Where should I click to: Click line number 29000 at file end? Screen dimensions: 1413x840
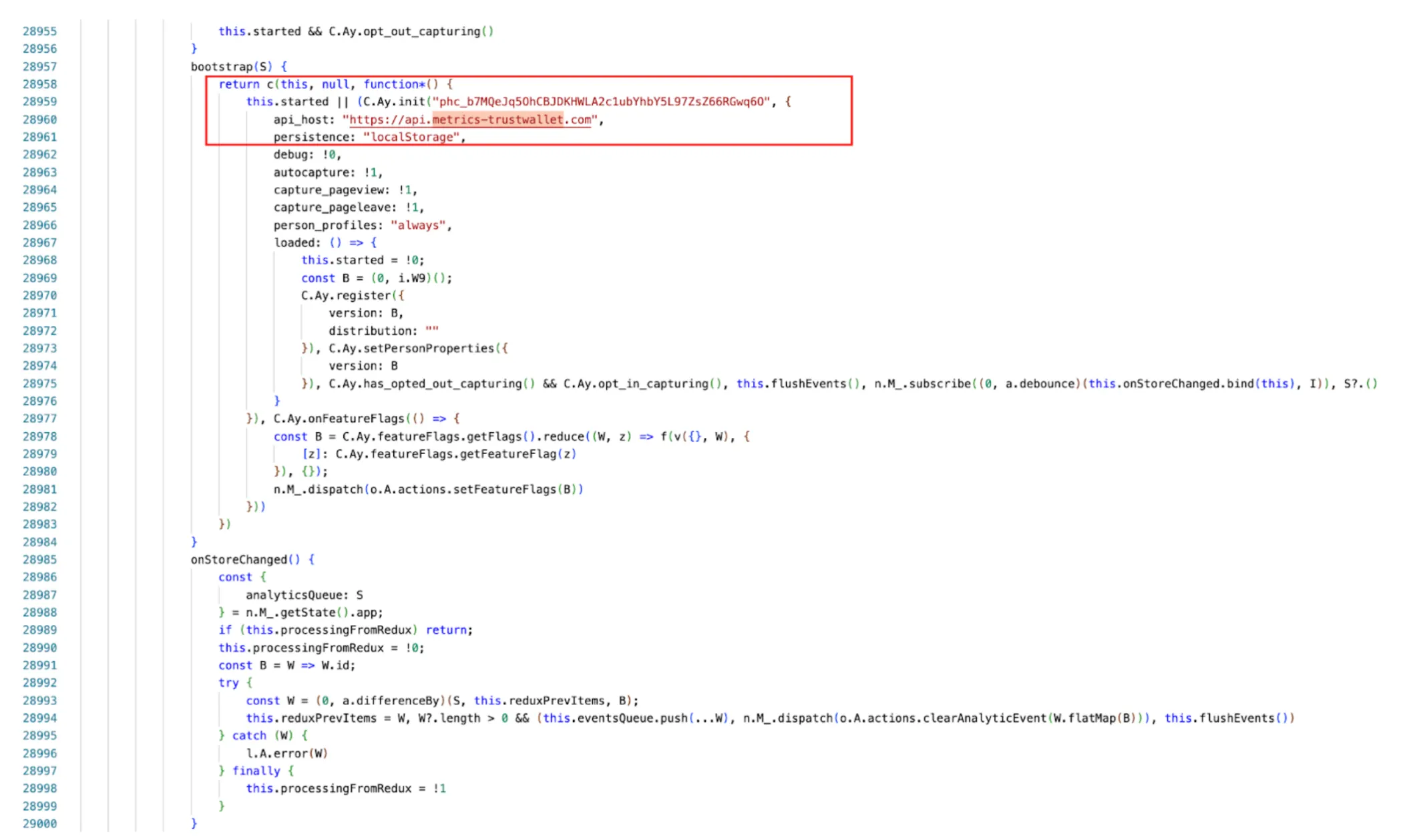pos(41,823)
